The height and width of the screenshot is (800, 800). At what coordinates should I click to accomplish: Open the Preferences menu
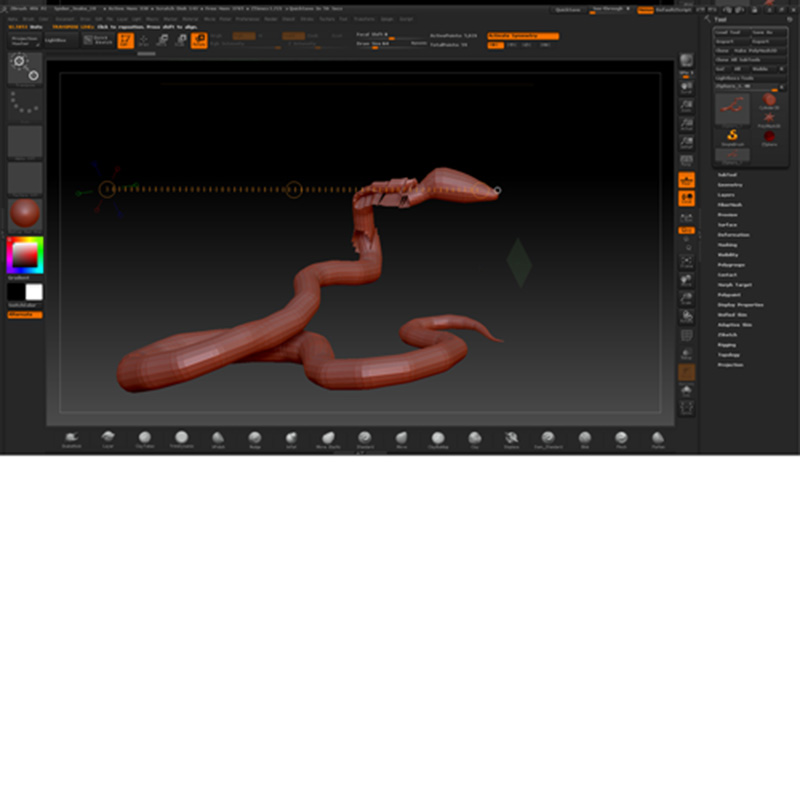click(247, 19)
